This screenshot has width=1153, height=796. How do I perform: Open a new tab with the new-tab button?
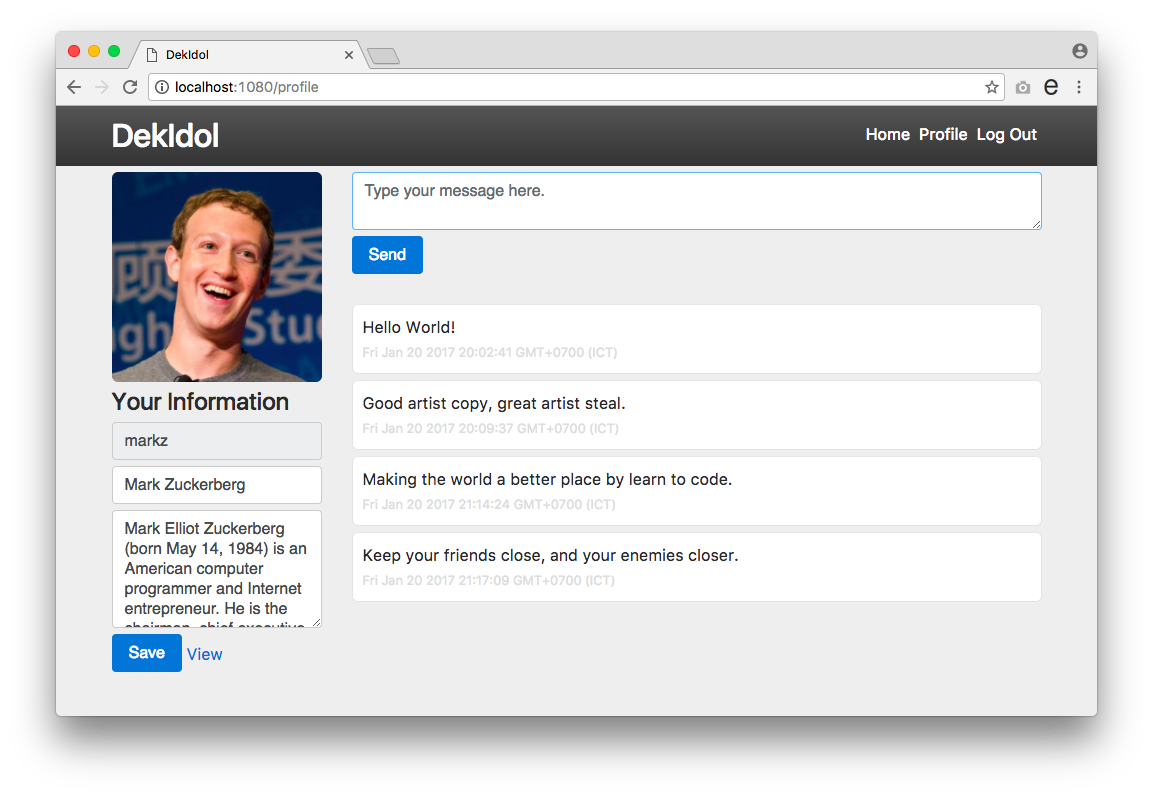383,56
